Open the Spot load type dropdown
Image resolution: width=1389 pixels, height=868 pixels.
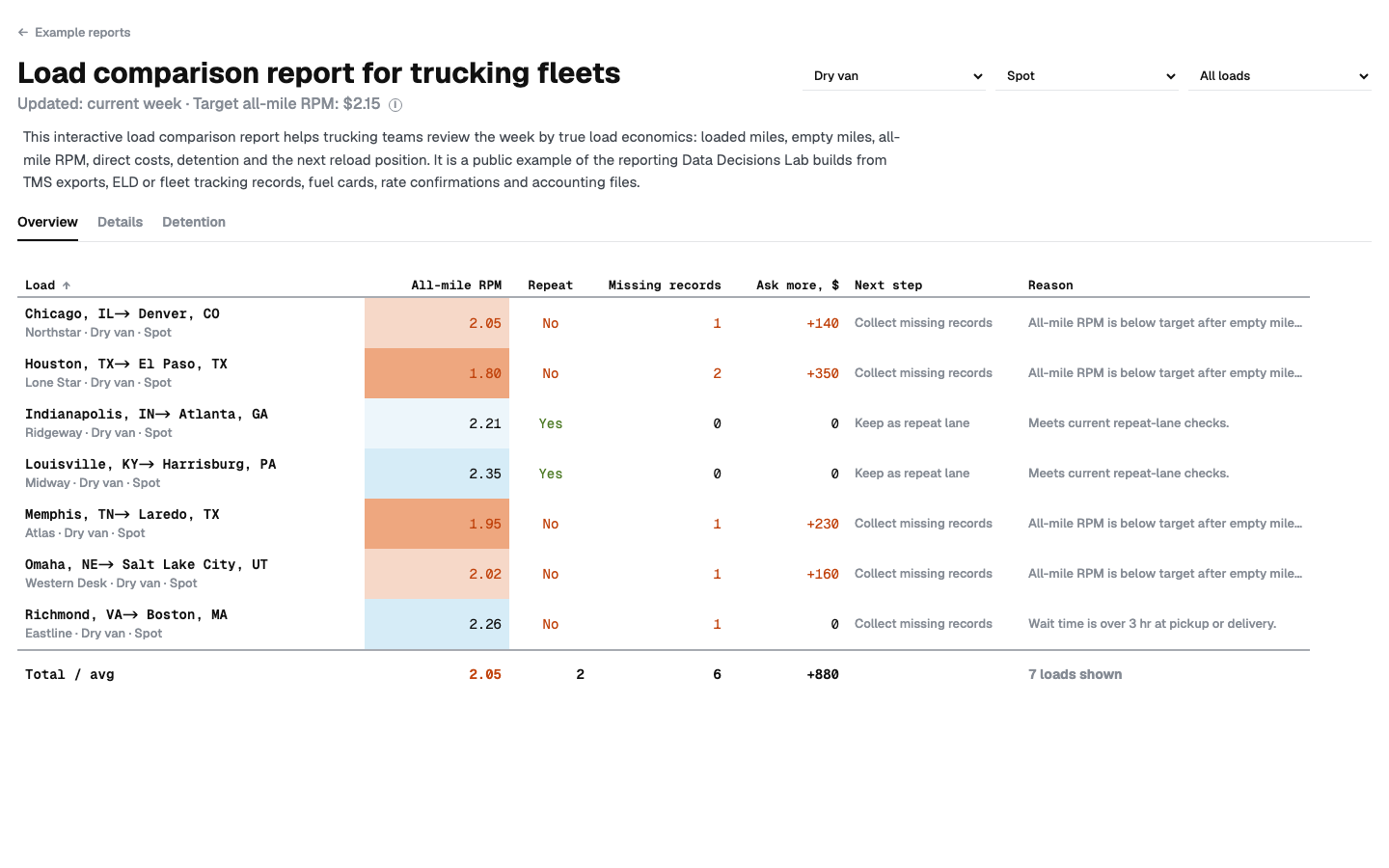pyautogui.click(x=1087, y=76)
